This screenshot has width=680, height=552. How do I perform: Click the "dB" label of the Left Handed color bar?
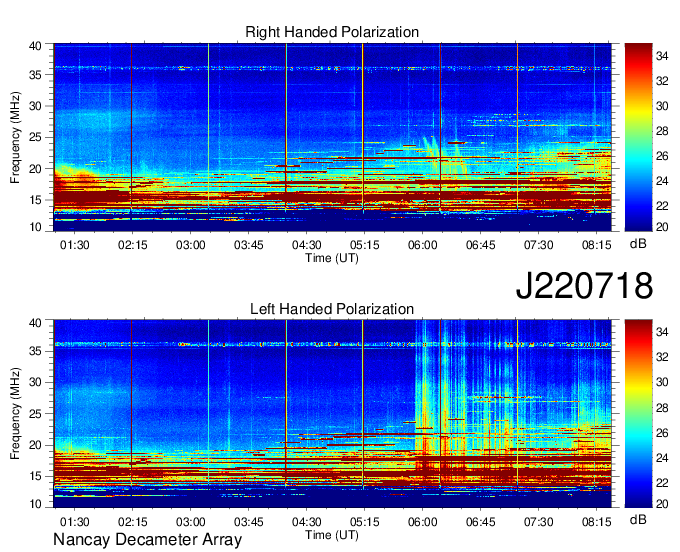pyautogui.click(x=638, y=519)
